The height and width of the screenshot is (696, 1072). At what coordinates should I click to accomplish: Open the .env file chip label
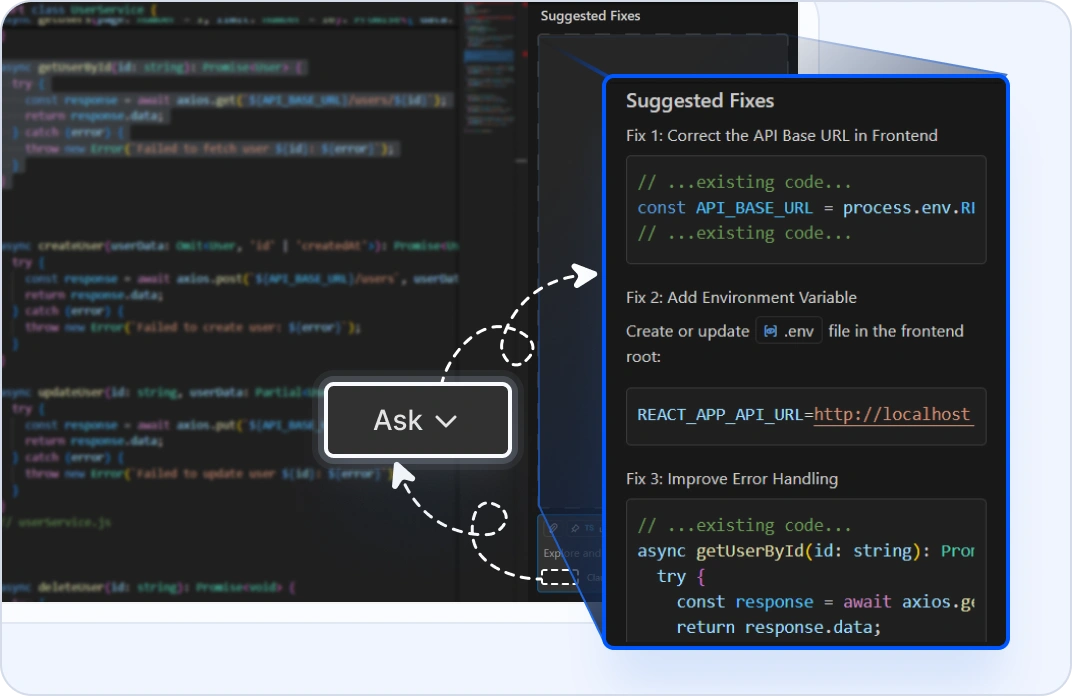799,331
